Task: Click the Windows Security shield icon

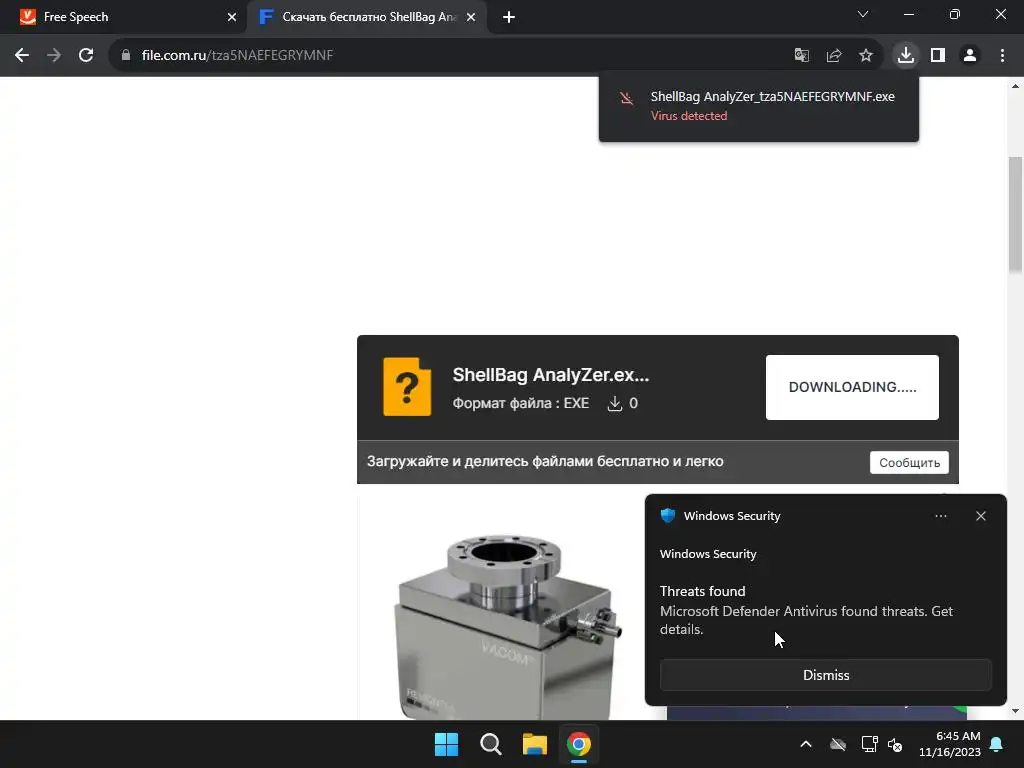Action: point(667,515)
